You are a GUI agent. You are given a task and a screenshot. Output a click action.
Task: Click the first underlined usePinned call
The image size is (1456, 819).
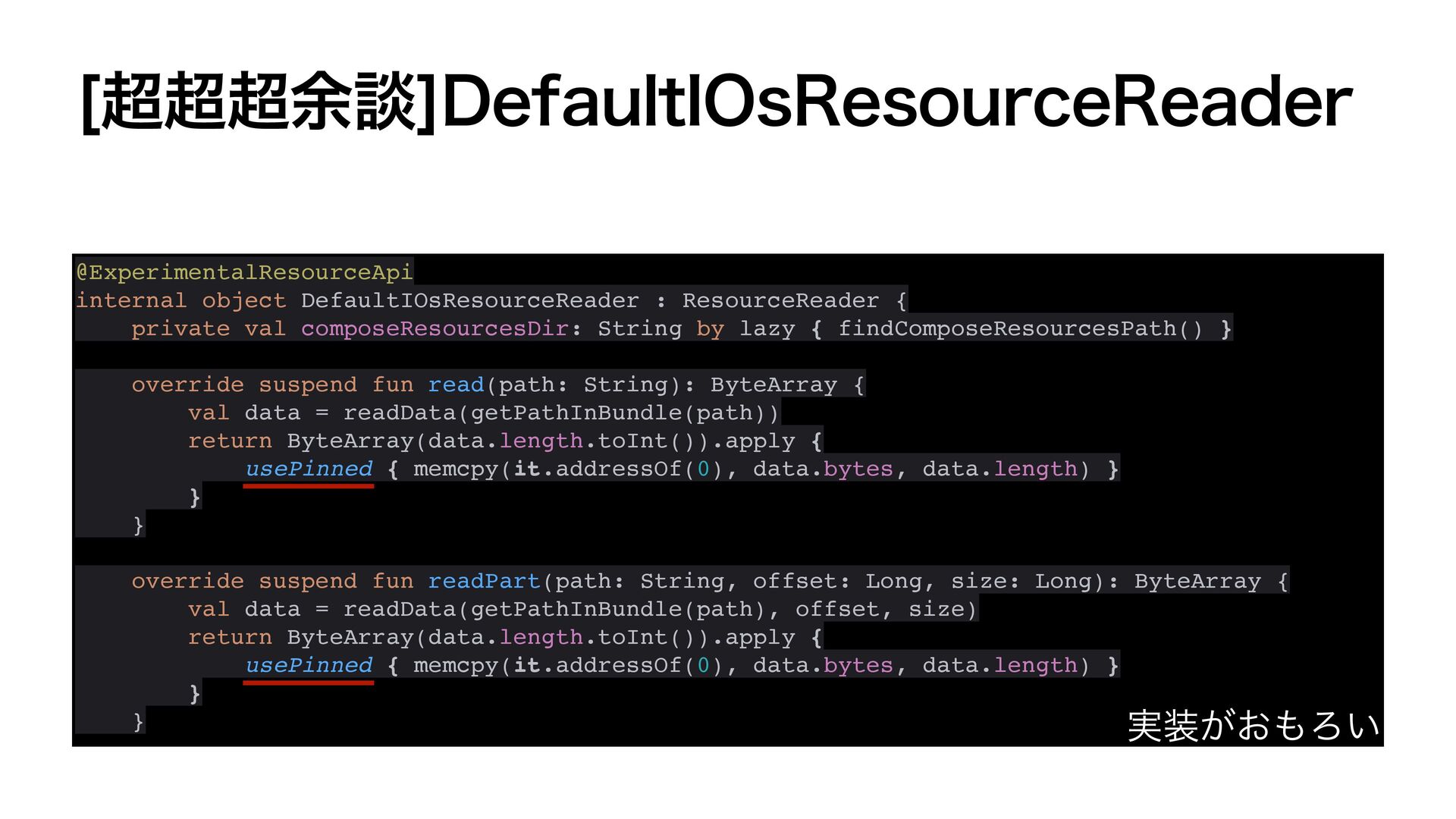(x=309, y=469)
